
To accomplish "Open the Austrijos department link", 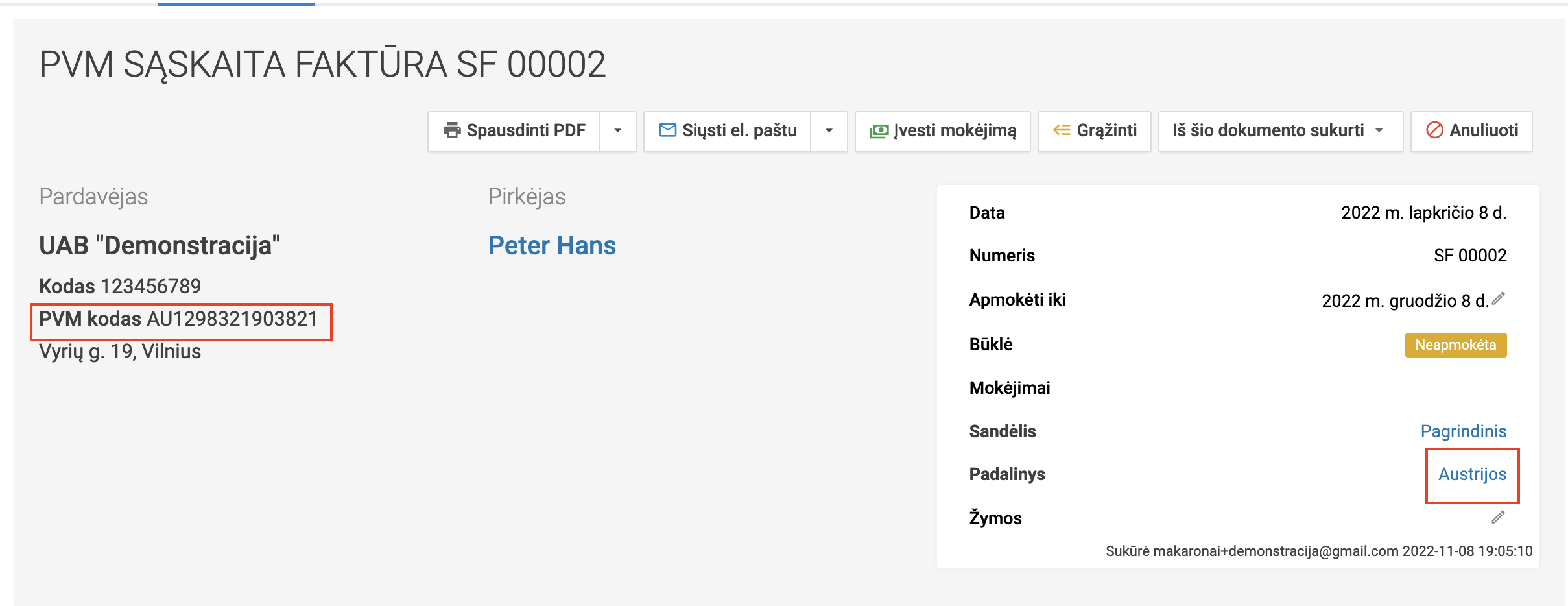I will click(x=1472, y=474).
